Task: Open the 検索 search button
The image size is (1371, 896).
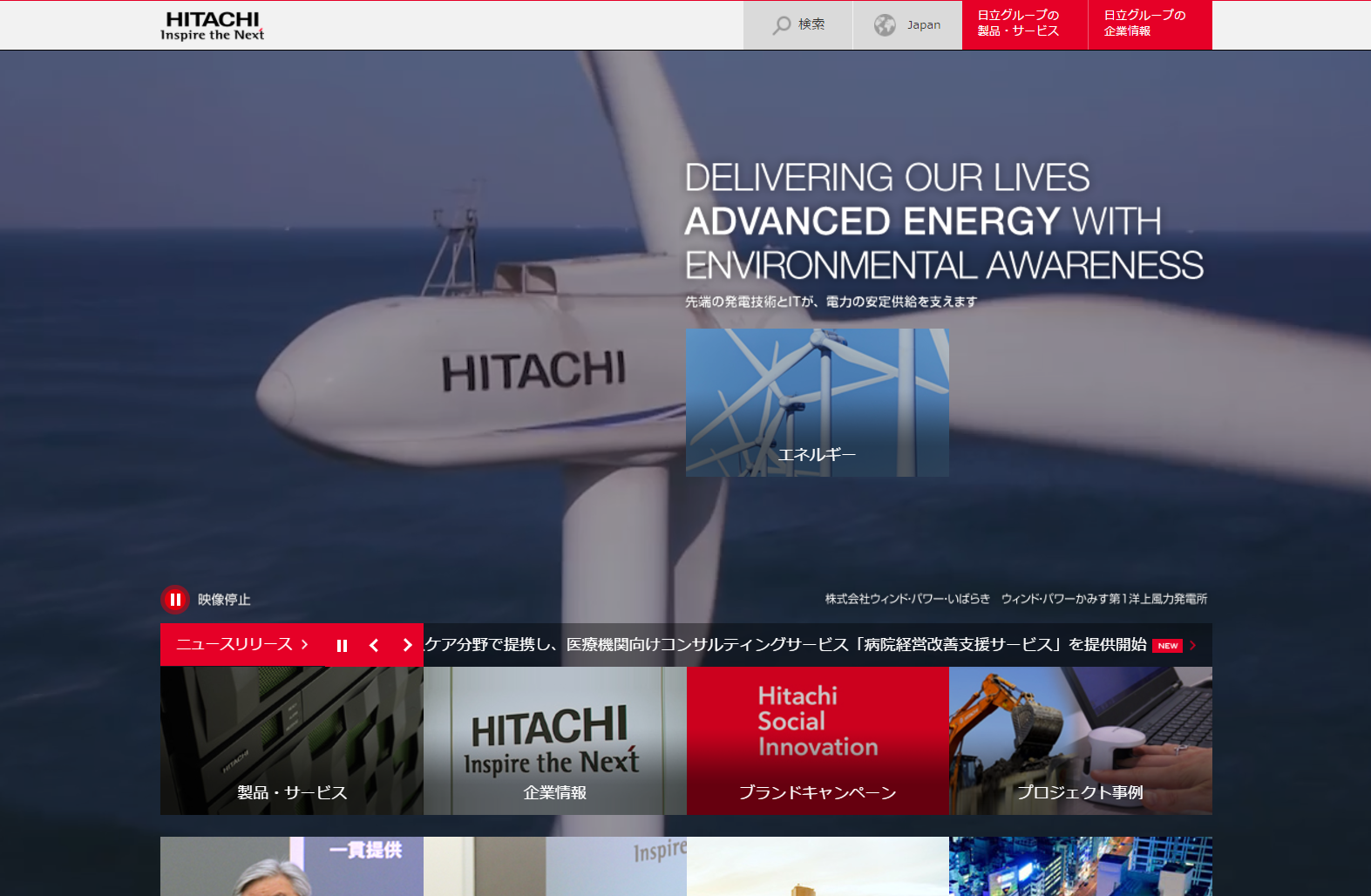Action: 797,25
